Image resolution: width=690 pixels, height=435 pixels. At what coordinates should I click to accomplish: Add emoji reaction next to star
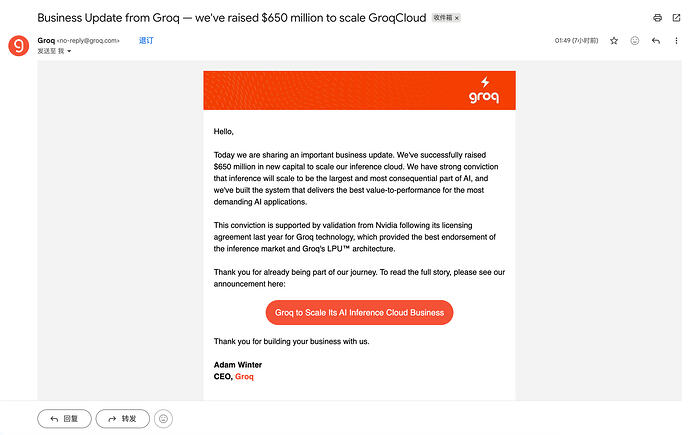[635, 41]
